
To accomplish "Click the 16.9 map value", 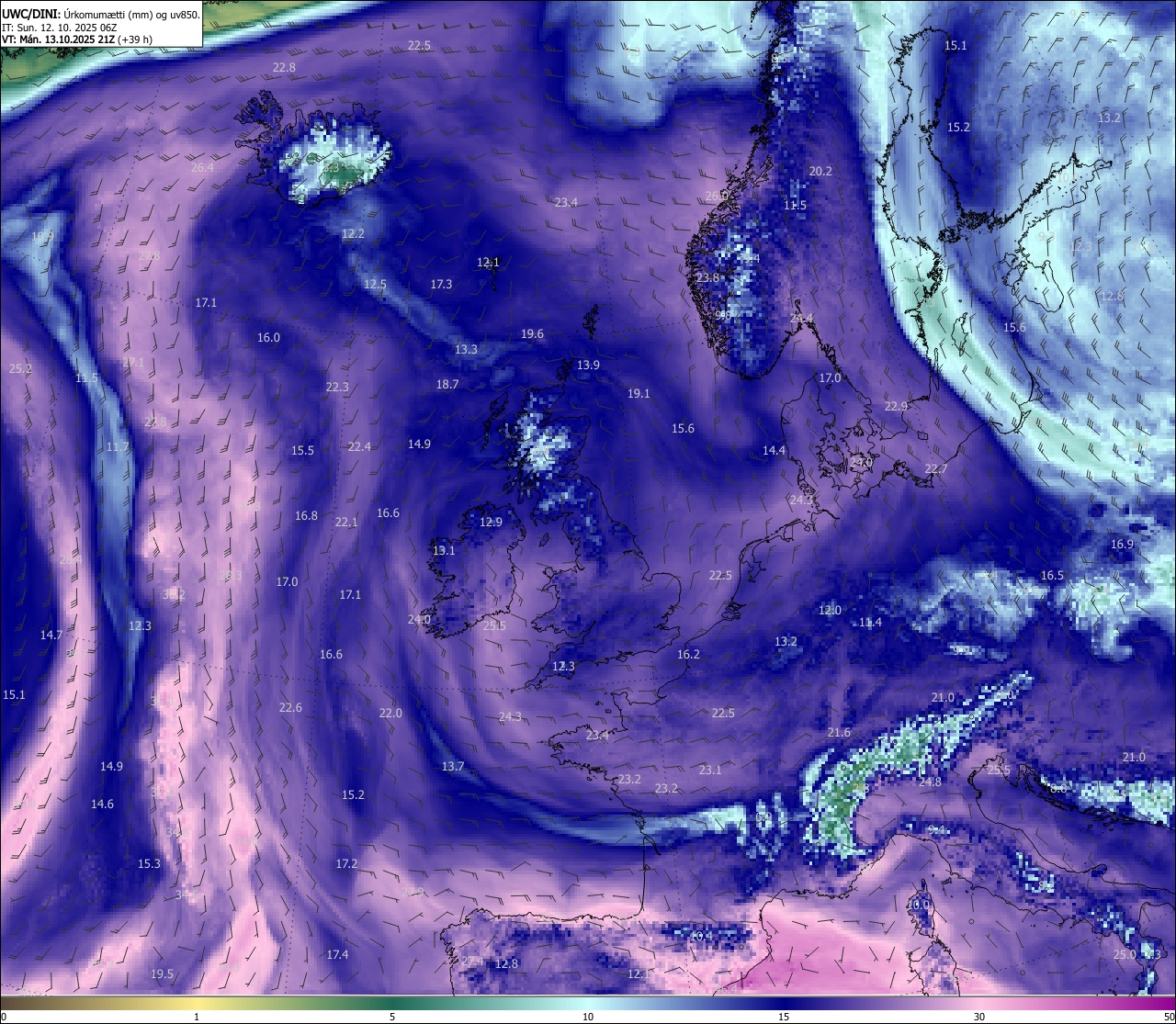I will pos(1122,544).
